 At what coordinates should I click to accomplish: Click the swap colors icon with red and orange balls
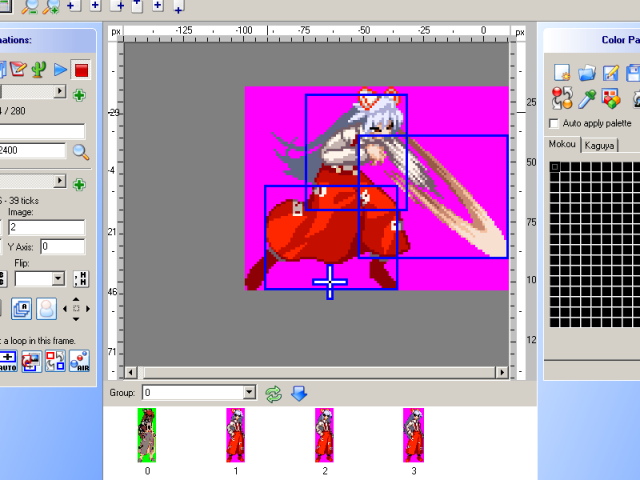562,98
